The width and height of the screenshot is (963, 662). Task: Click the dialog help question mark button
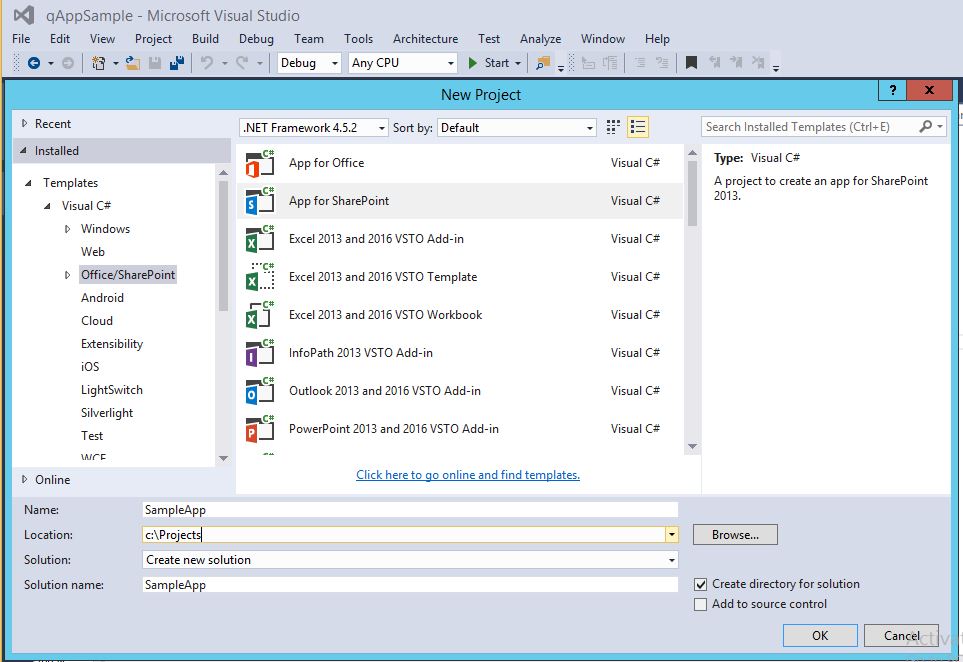click(x=892, y=90)
